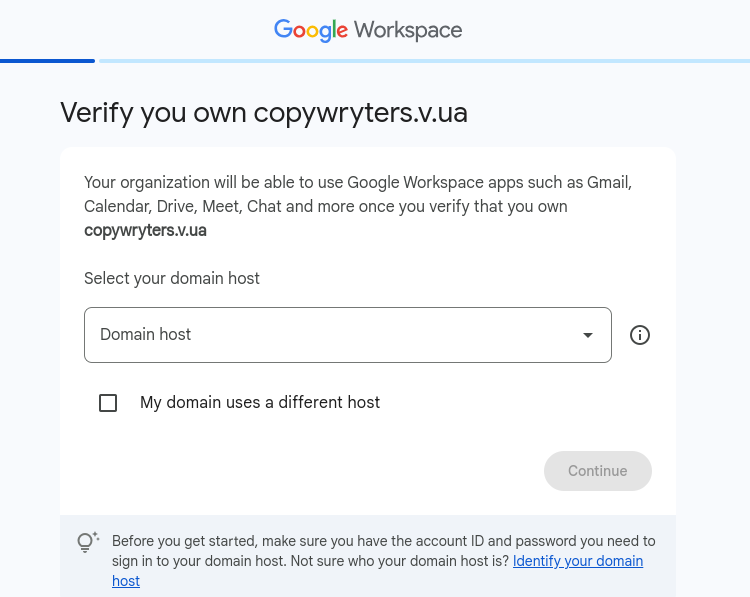Image resolution: width=750 pixels, height=597 pixels.
Task: Click the dropdown arrow in Domain host field
Action: tap(588, 335)
